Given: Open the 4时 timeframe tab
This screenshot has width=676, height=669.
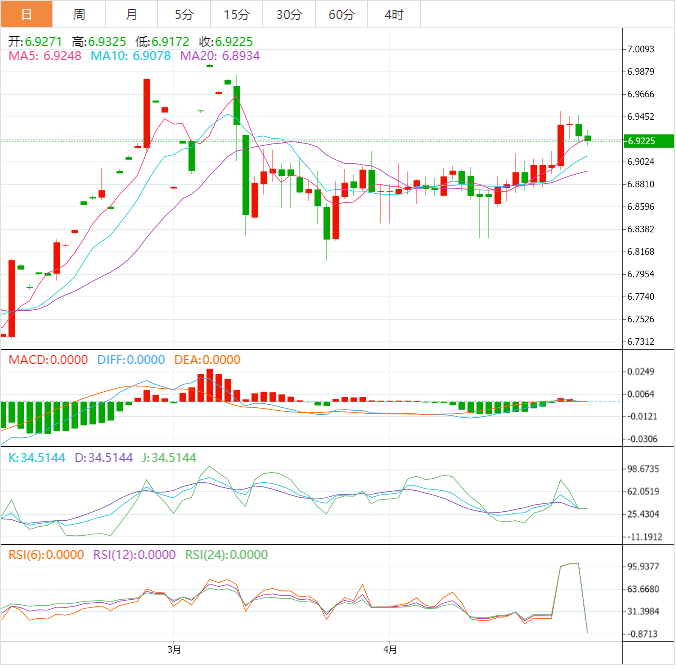Looking at the screenshot, I should [394, 14].
